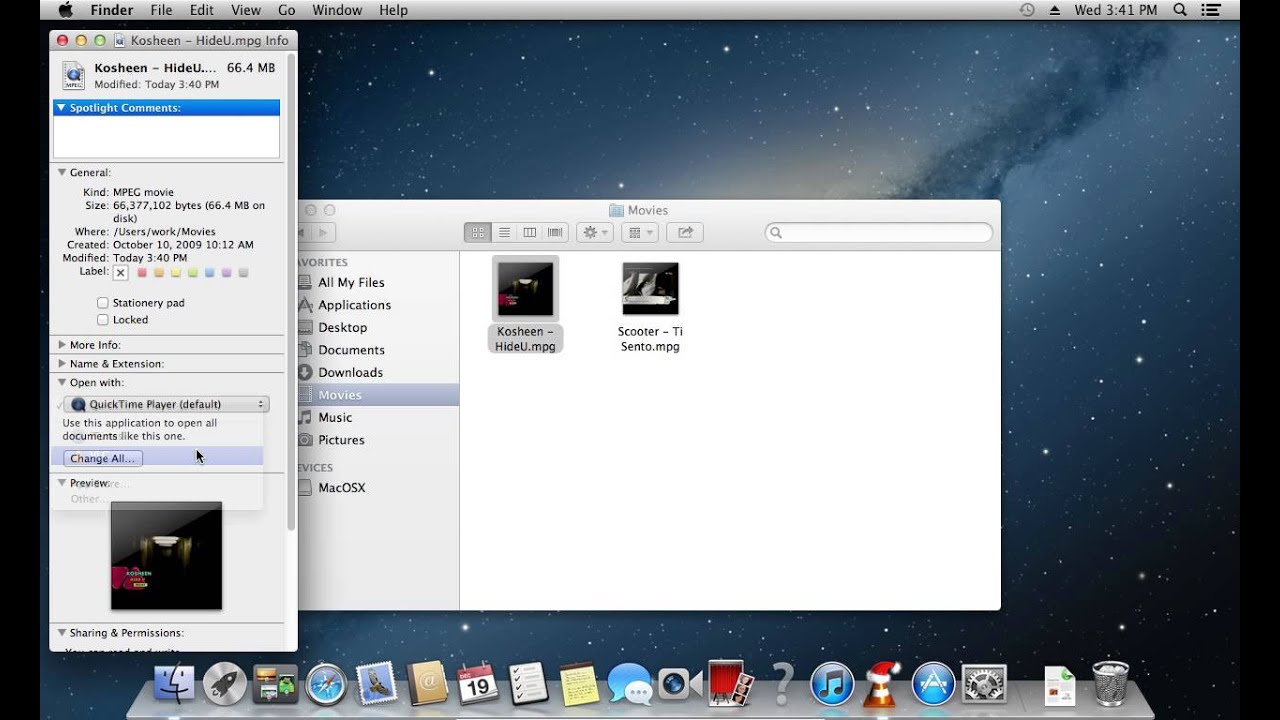Collapse the General section
Viewport: 1280px width, 720px height.
pos(61,172)
